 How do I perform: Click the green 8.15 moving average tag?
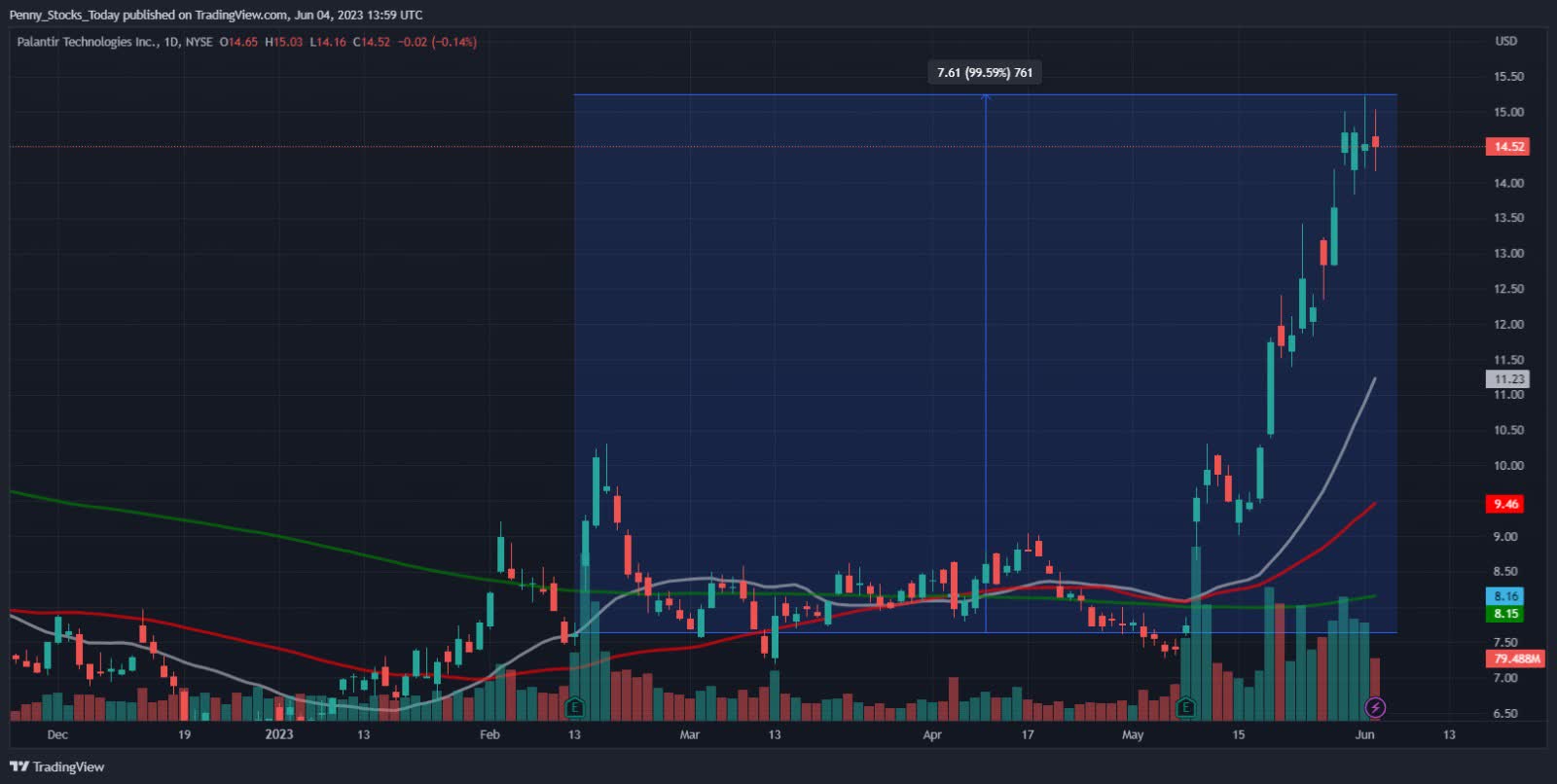point(1504,614)
